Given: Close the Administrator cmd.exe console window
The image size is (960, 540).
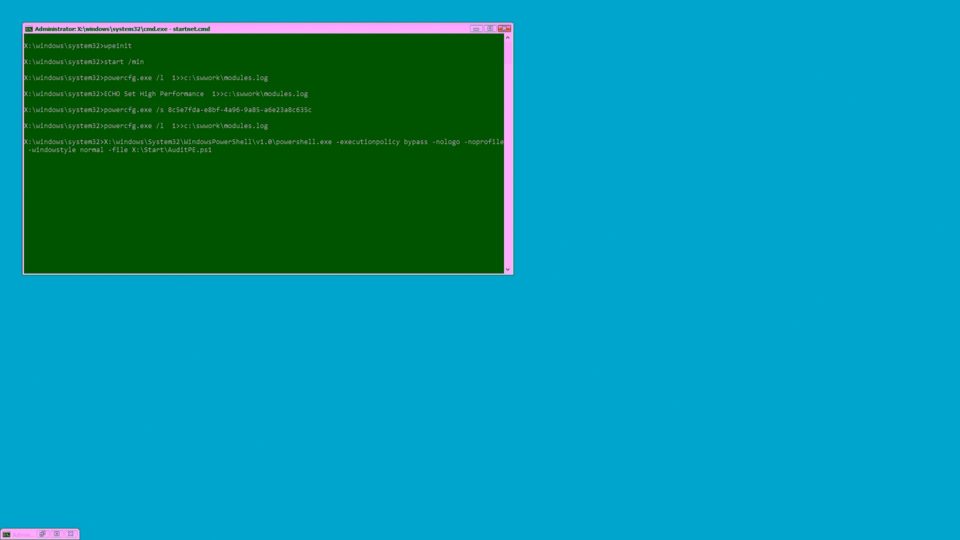Looking at the screenshot, I should pyautogui.click(x=504, y=29).
